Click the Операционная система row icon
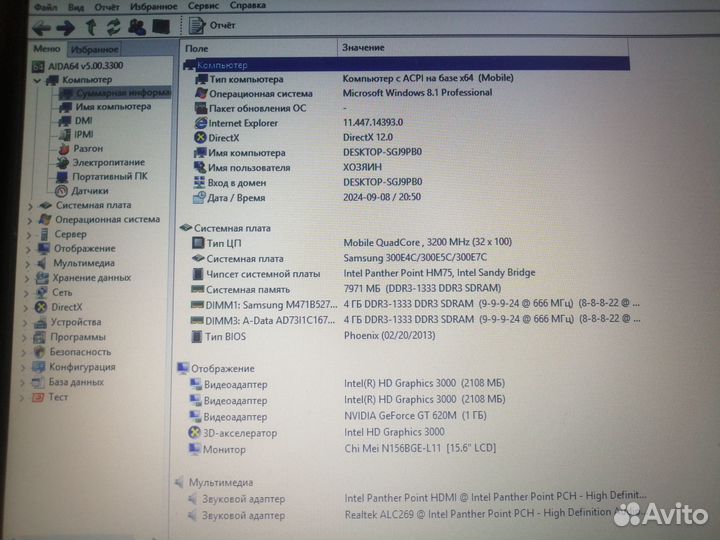 [x=201, y=94]
